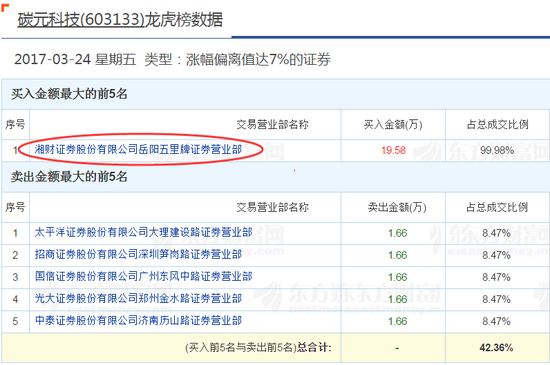Image resolution: width=550 pixels, height=365 pixels.
Task: Open 中泰证券济南历山路证券营业部 link
Action: coord(138,321)
